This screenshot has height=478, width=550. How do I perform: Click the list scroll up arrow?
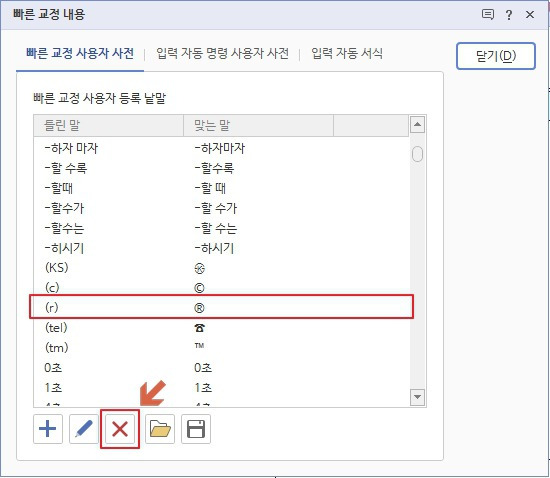point(417,124)
